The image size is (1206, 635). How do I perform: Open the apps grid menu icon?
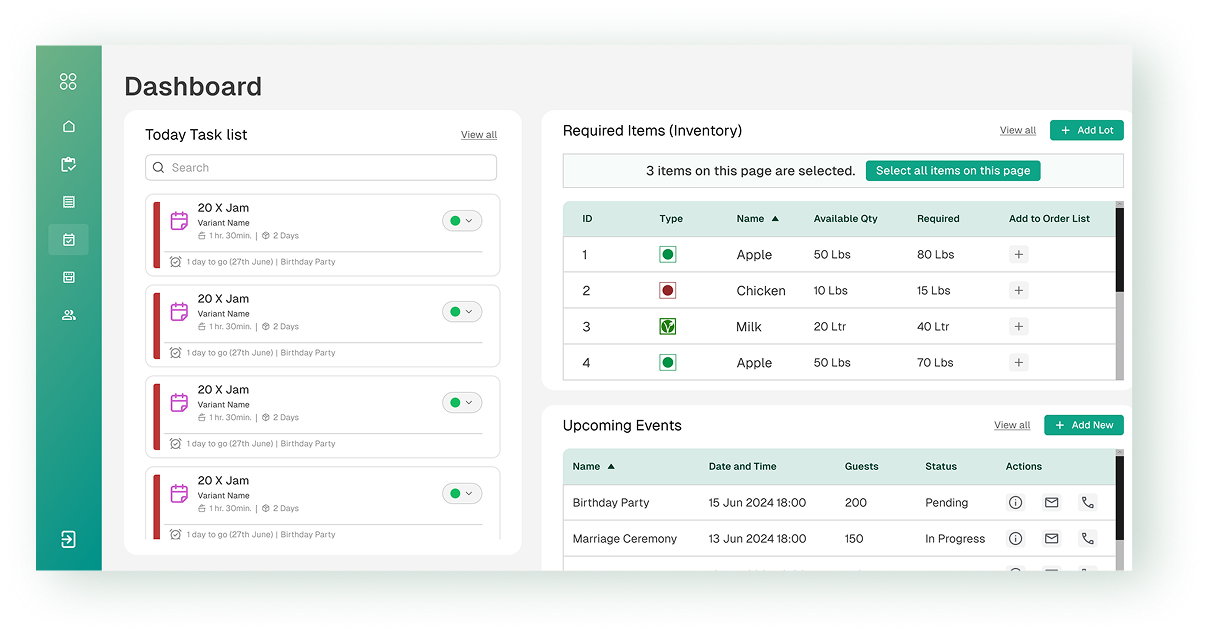coord(68,82)
